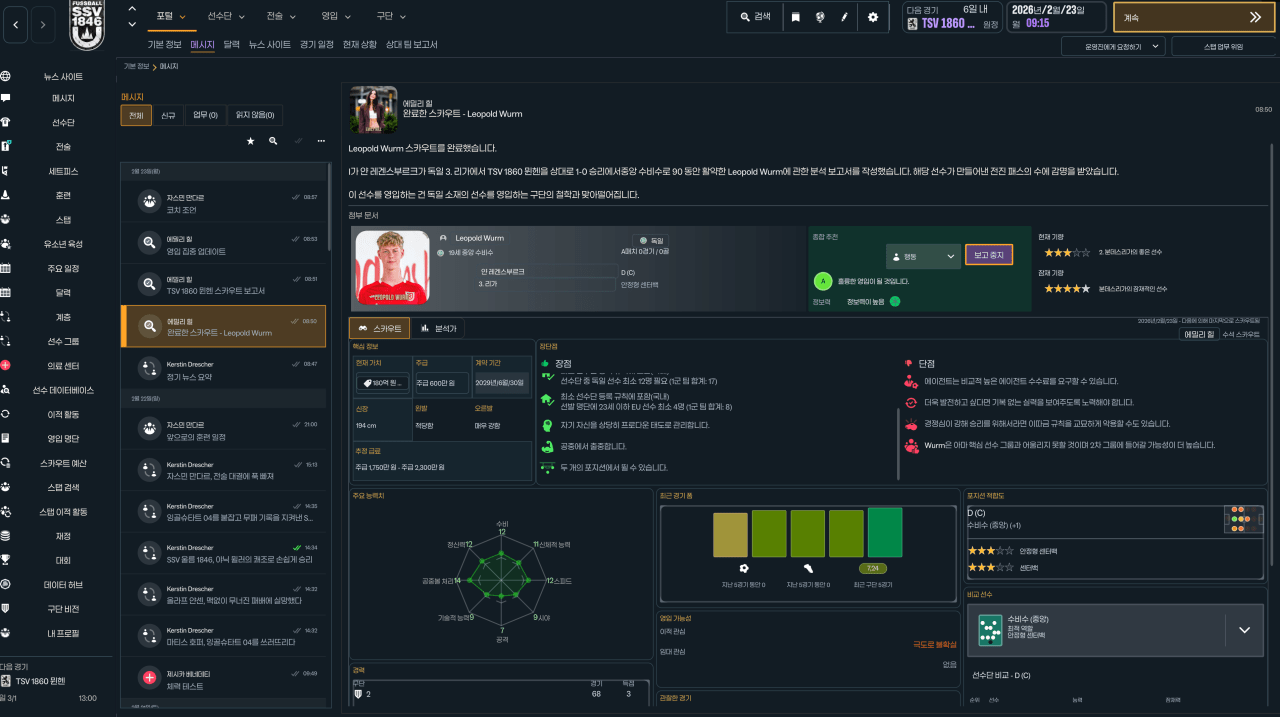The width and height of the screenshot is (1280, 717).
Task: Switch message filter to 신규
Action: pos(168,116)
